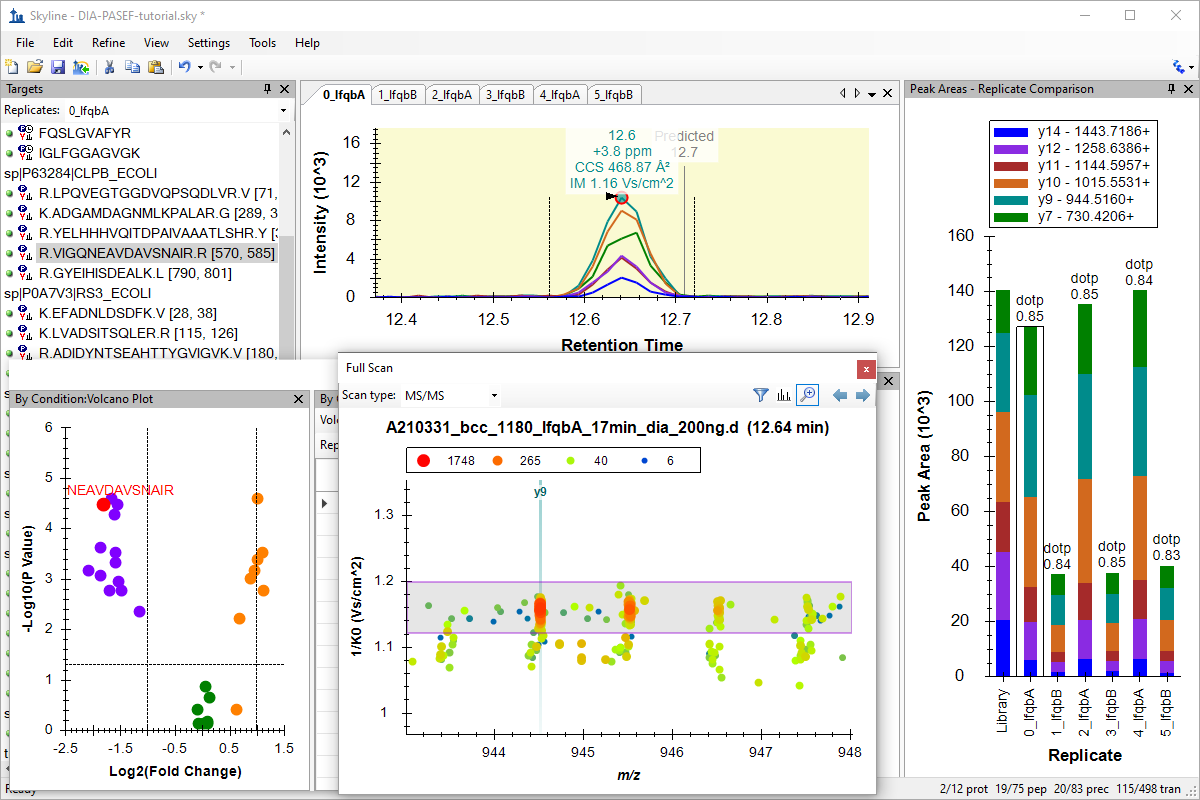This screenshot has width=1200, height=800.
Task: Go to previous scan with left arrow
Action: (840, 395)
